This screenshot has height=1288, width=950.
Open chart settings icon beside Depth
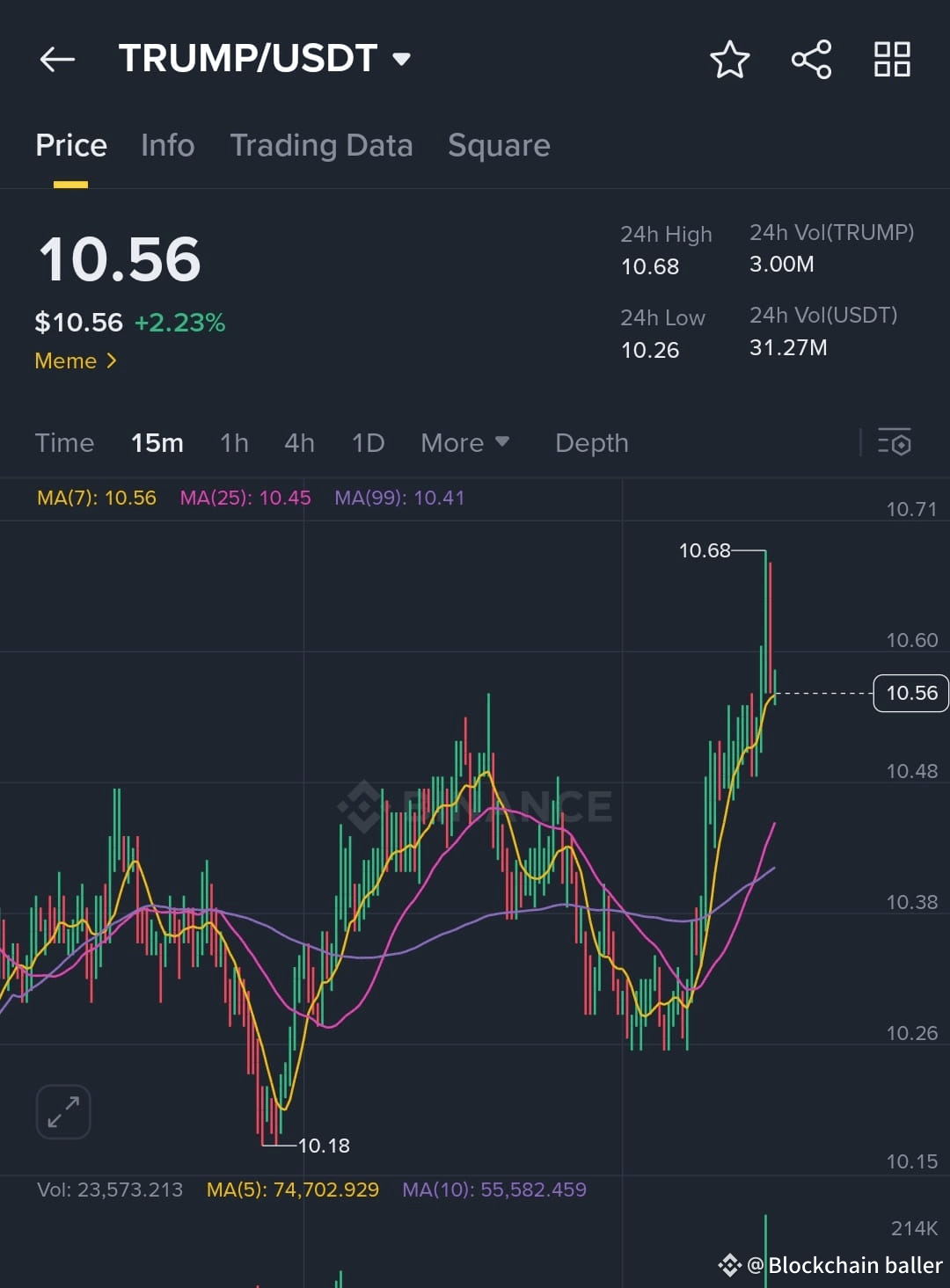click(x=895, y=442)
